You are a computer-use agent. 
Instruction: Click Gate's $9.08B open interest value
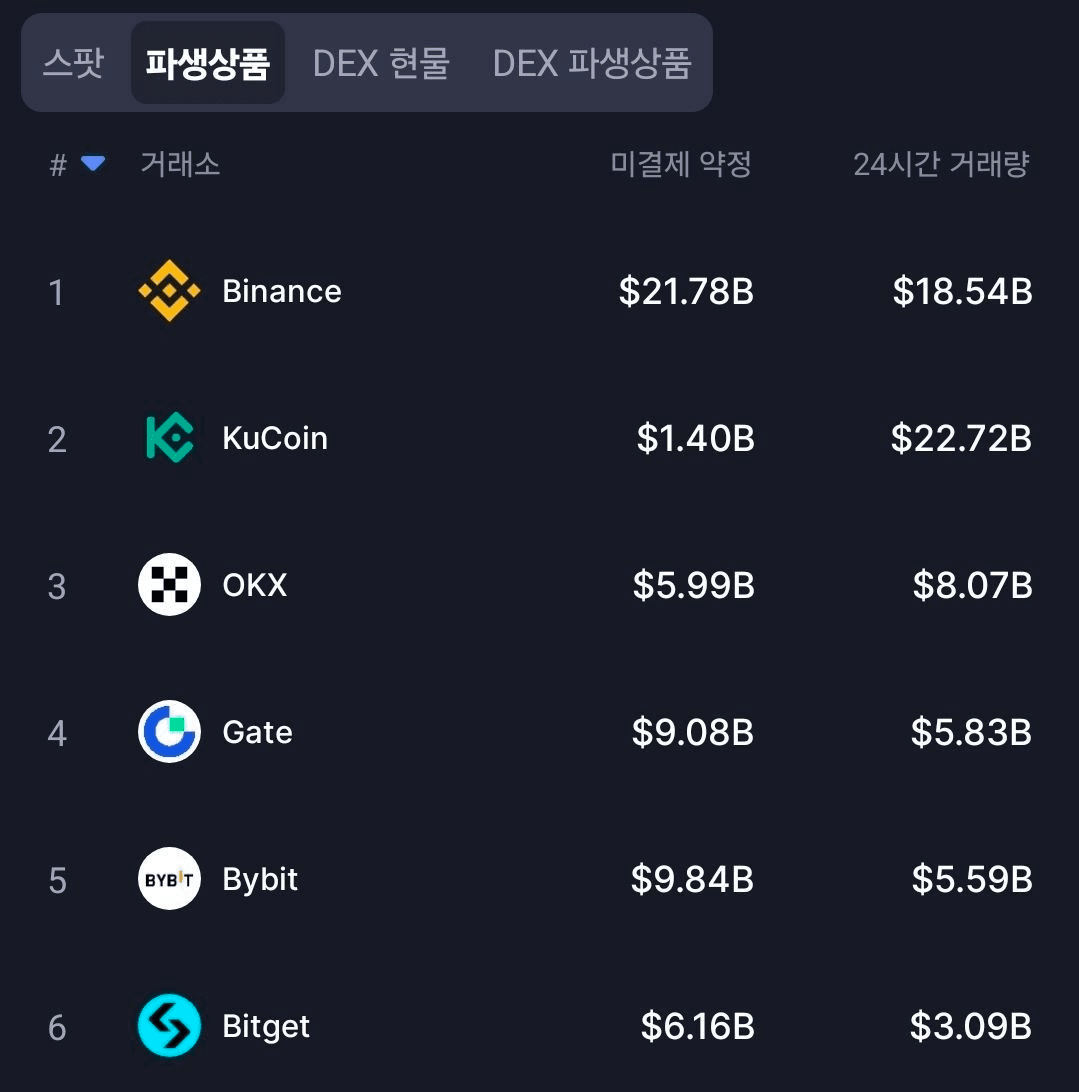pyautogui.click(x=692, y=732)
